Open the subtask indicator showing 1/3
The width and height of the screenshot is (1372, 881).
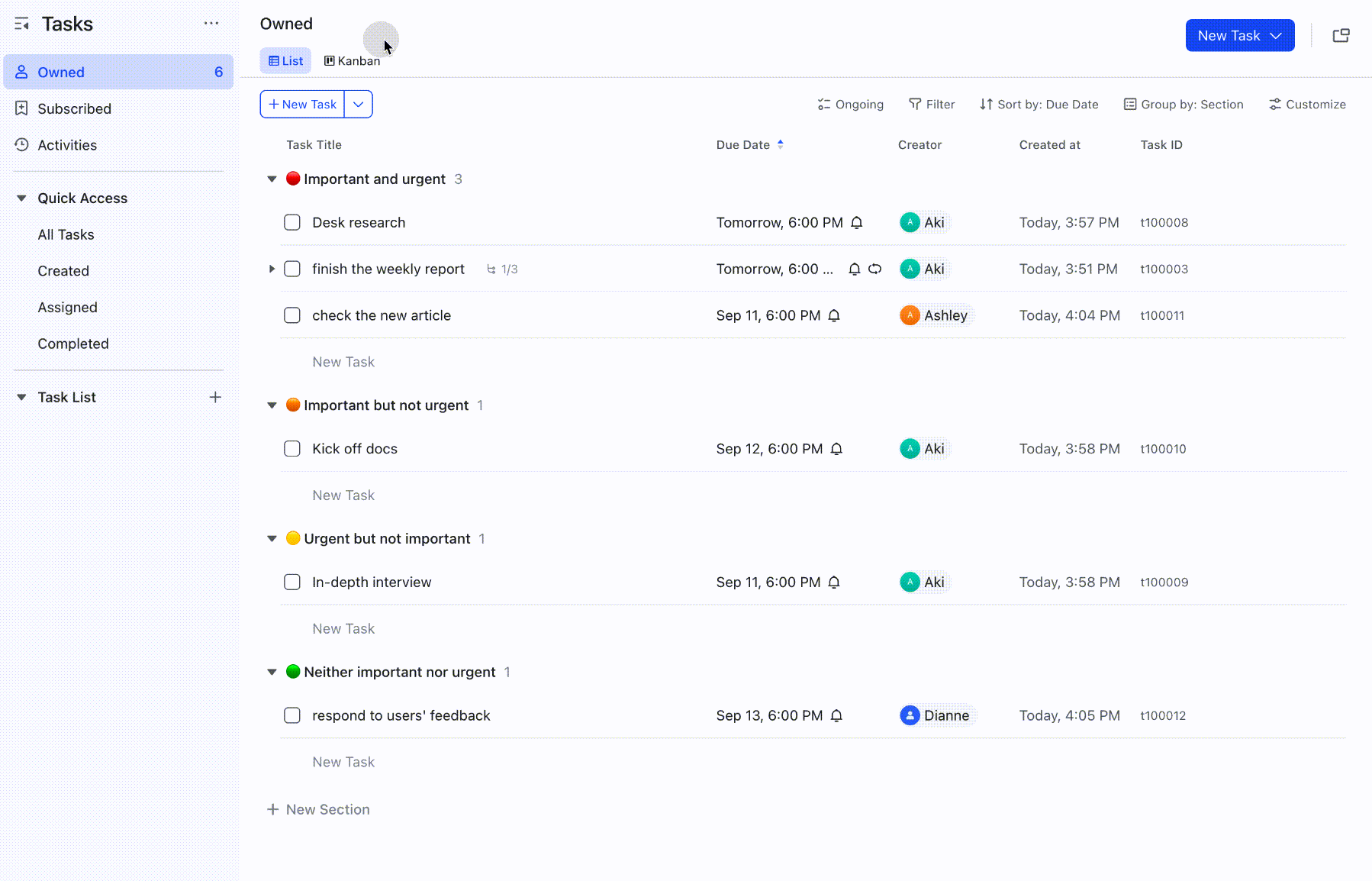tap(501, 269)
